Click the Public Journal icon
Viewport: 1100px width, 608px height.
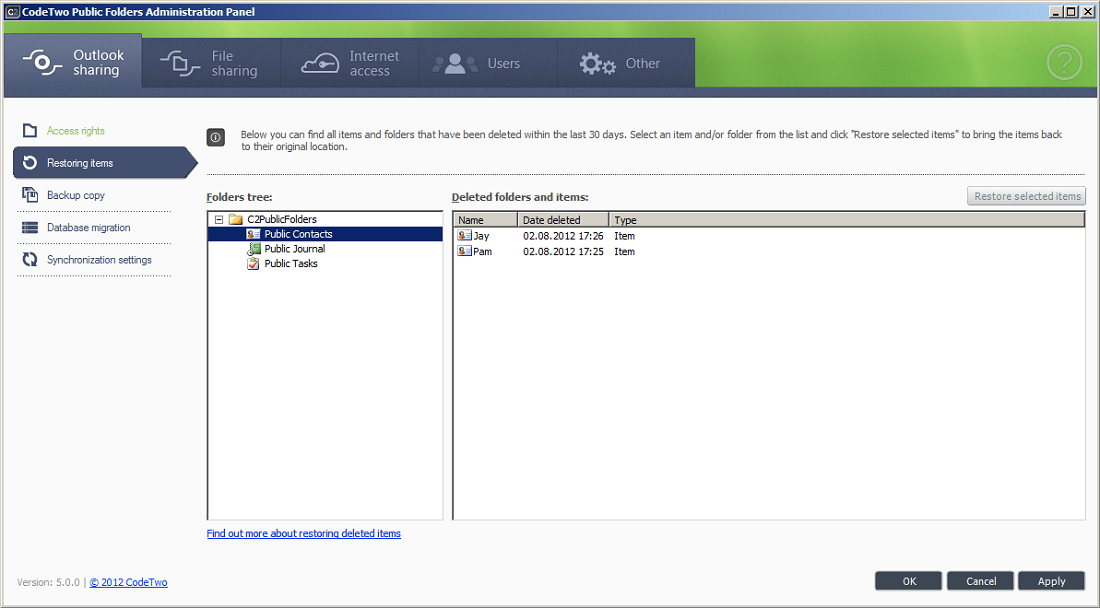tap(253, 249)
